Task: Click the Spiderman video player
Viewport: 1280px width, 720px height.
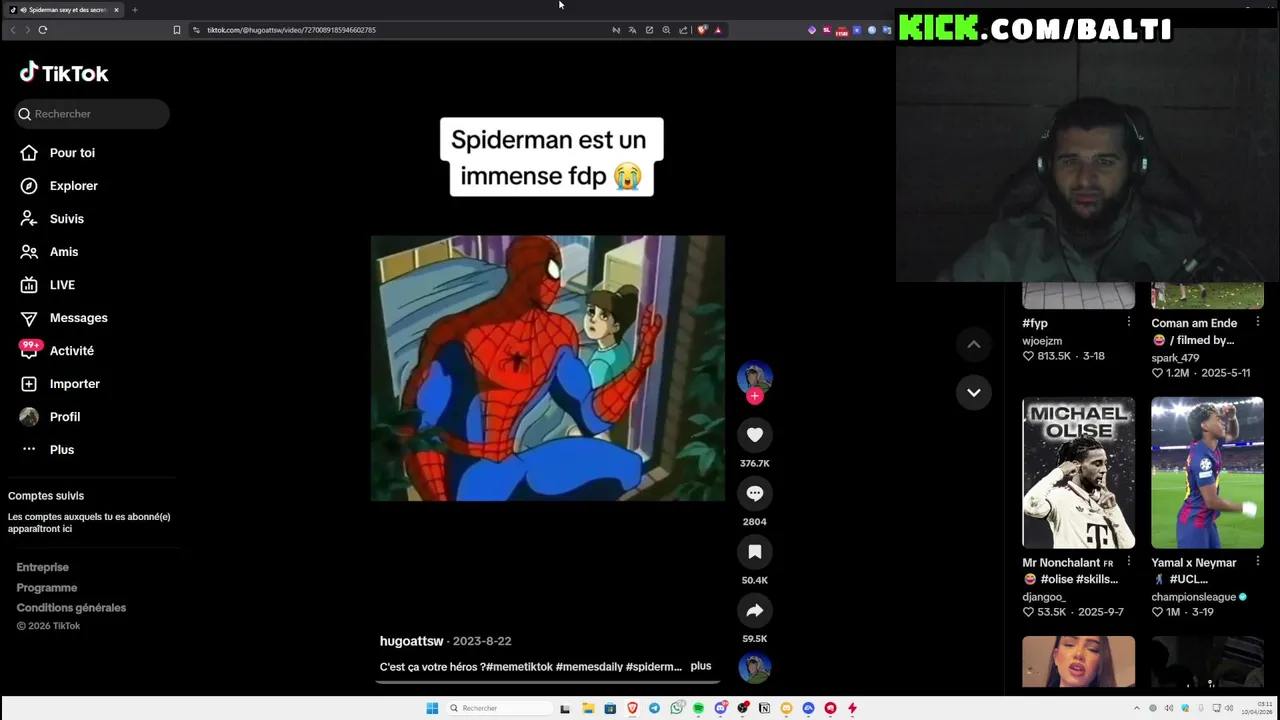Action: pyautogui.click(x=548, y=368)
